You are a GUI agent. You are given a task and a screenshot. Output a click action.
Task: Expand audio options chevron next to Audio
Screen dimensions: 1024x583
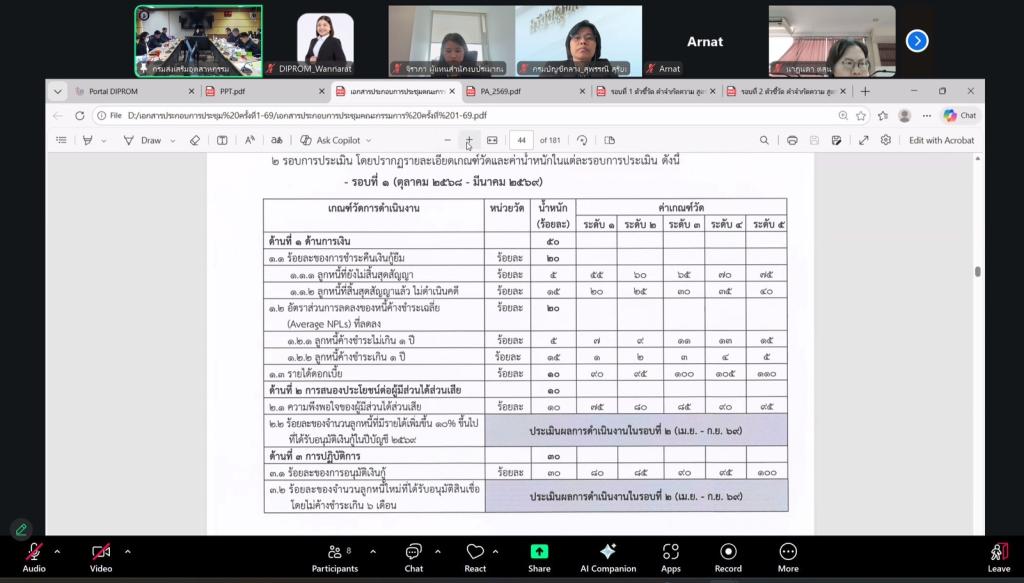click(x=57, y=551)
